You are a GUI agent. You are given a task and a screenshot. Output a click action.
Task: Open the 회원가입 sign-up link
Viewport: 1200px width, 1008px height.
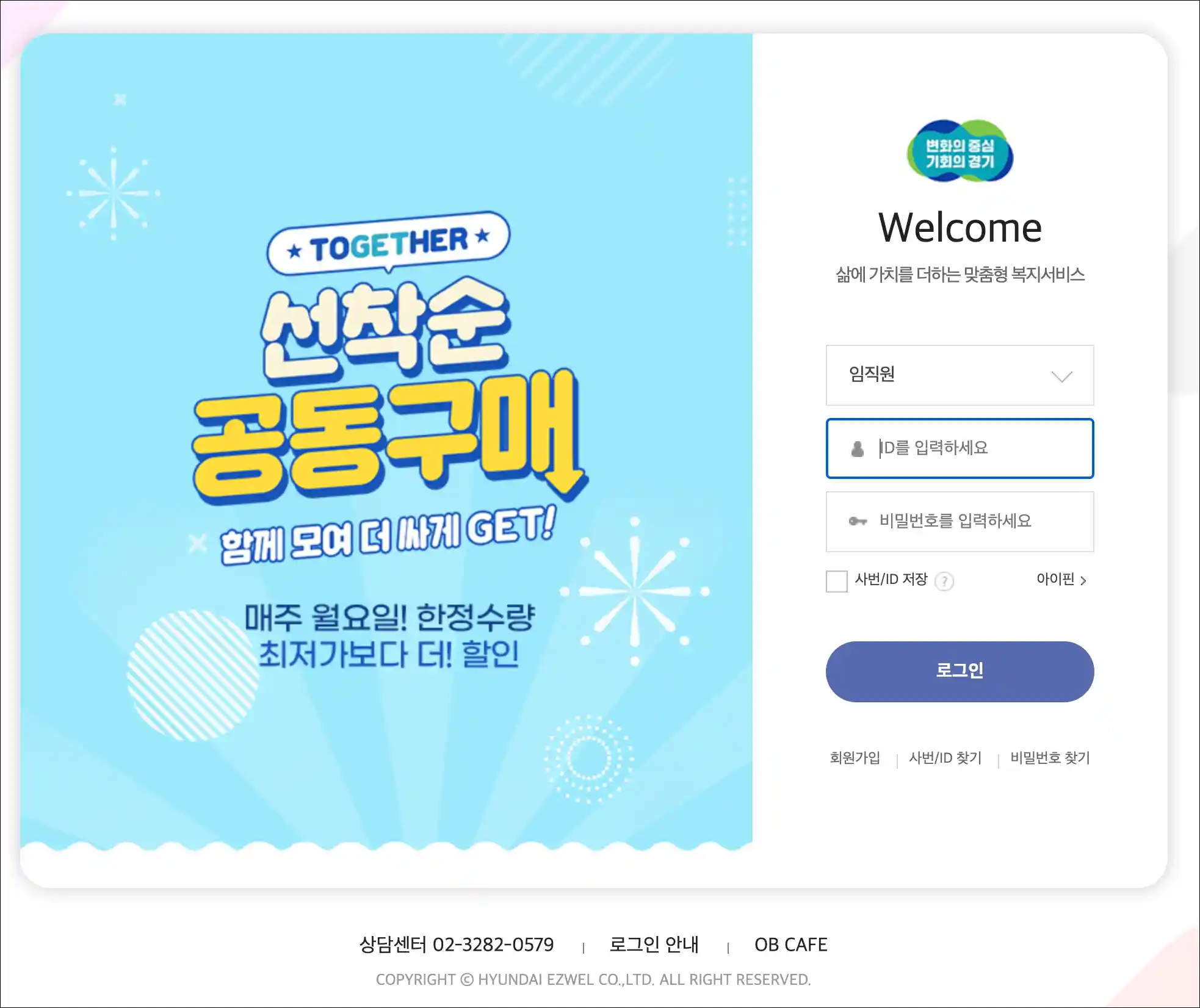855,758
